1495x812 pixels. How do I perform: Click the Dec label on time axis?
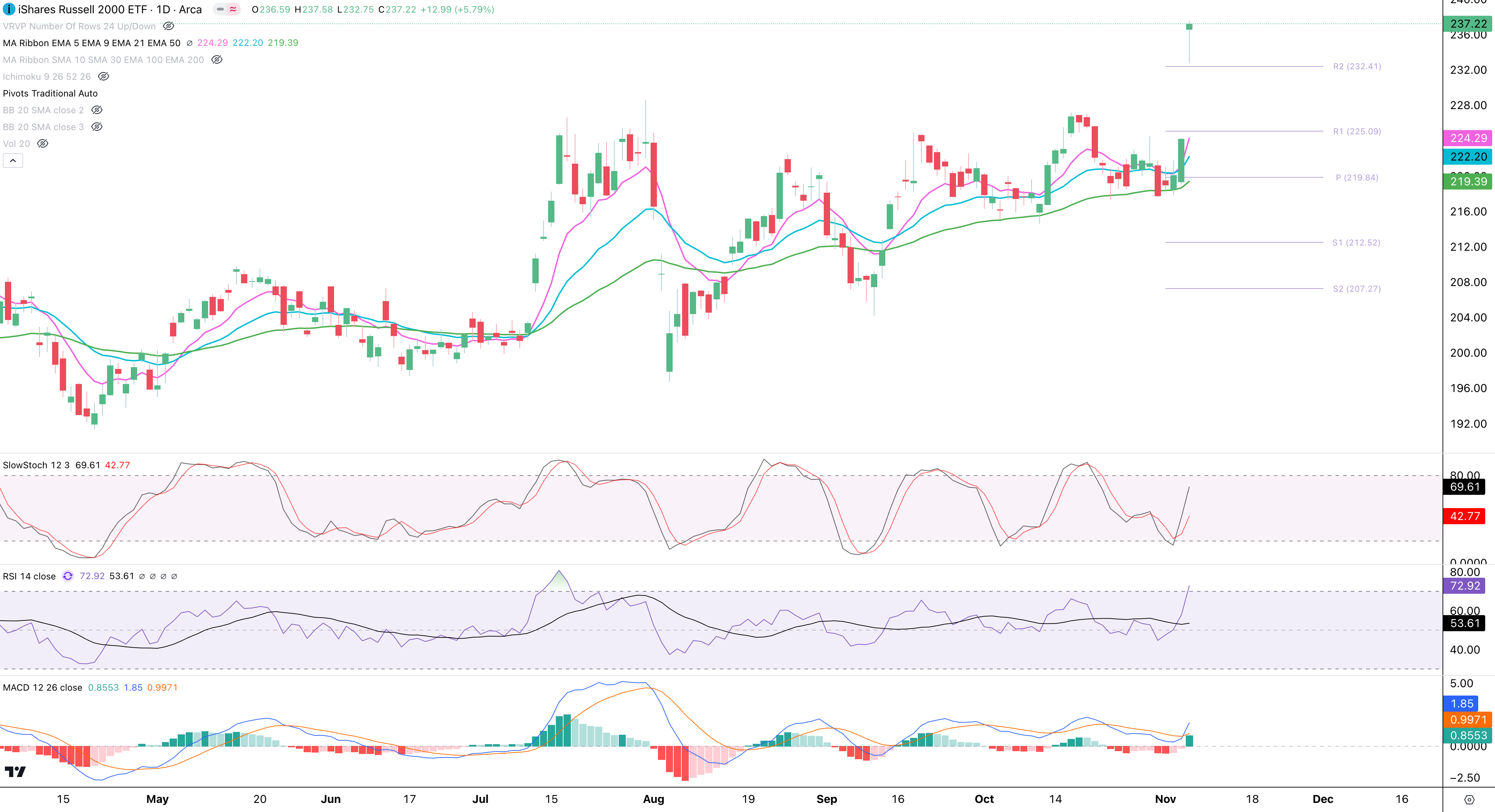1323,799
